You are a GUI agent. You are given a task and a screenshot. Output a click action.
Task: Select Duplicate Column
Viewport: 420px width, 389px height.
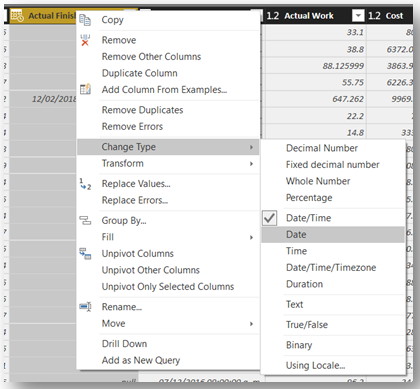(168, 73)
